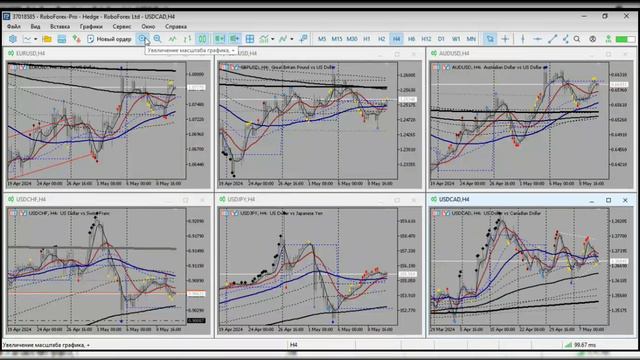Switch timeframe to M5
Viewport: 640px width, 360px height.
[322, 39]
